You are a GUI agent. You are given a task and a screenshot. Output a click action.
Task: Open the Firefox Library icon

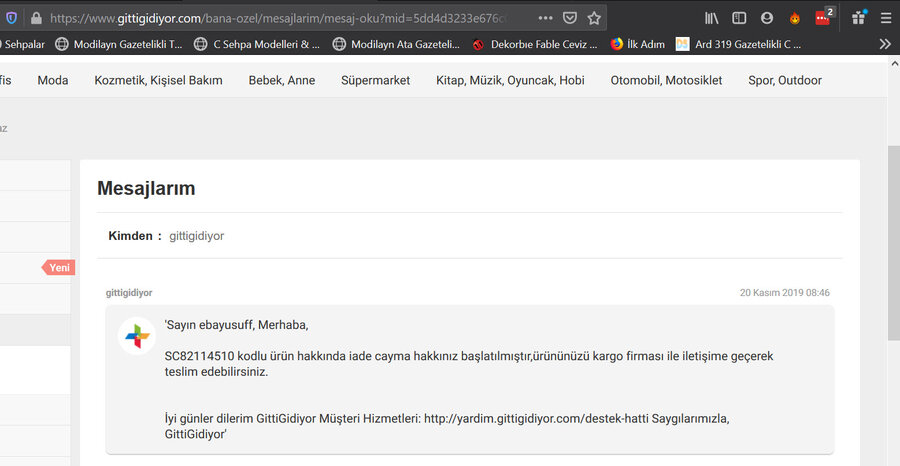pos(712,18)
